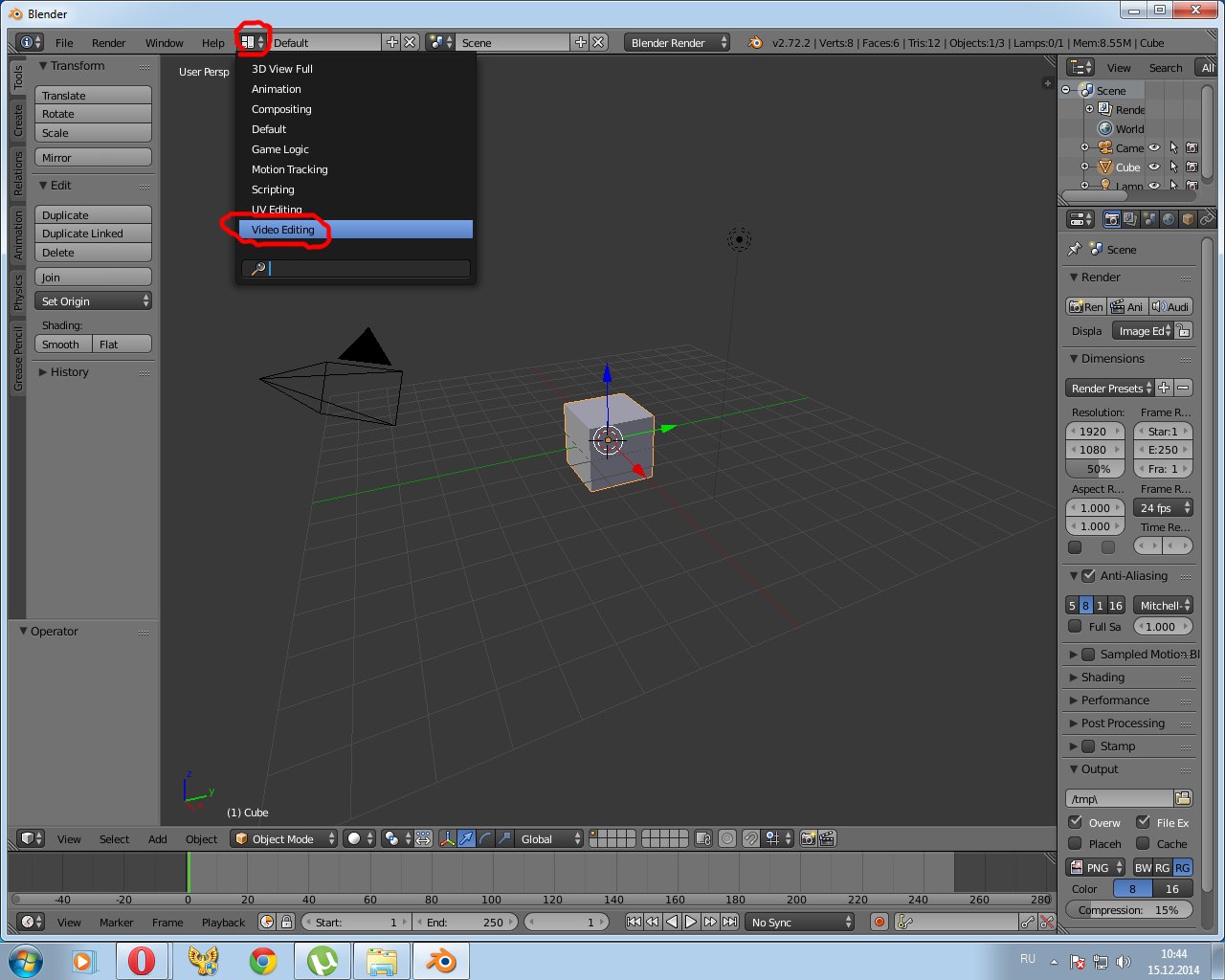
Task: Click the Blender logo icon in the header
Action: point(755,42)
